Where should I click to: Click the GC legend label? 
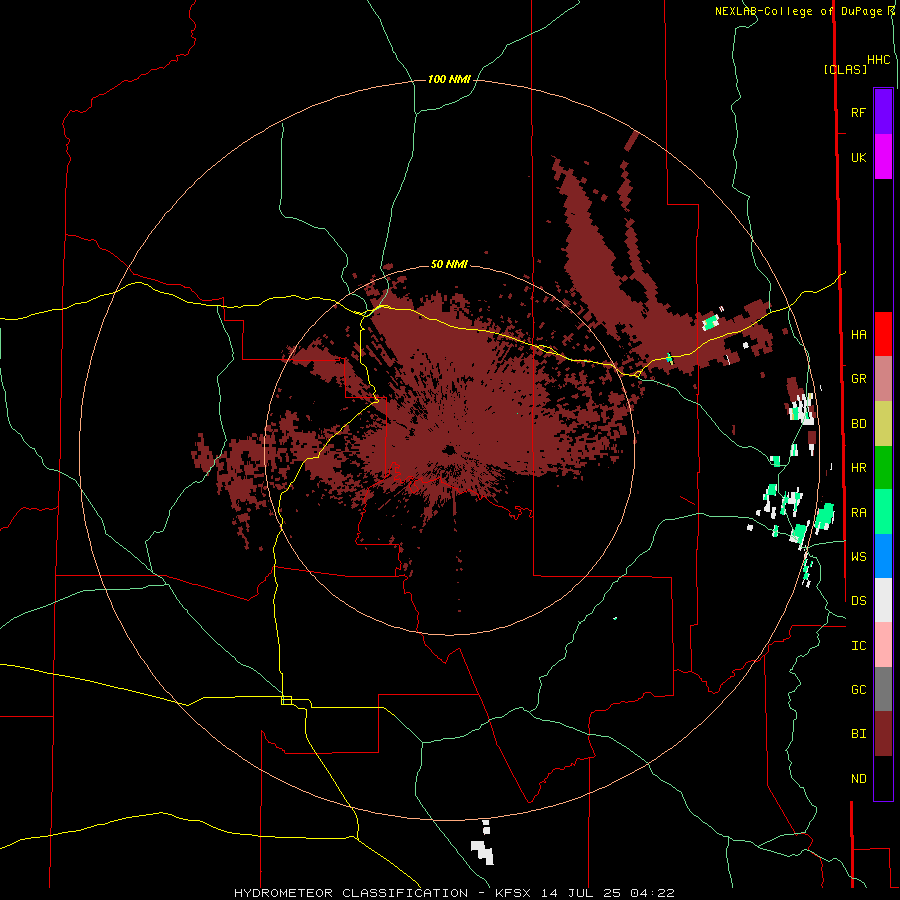pyautogui.click(x=858, y=690)
